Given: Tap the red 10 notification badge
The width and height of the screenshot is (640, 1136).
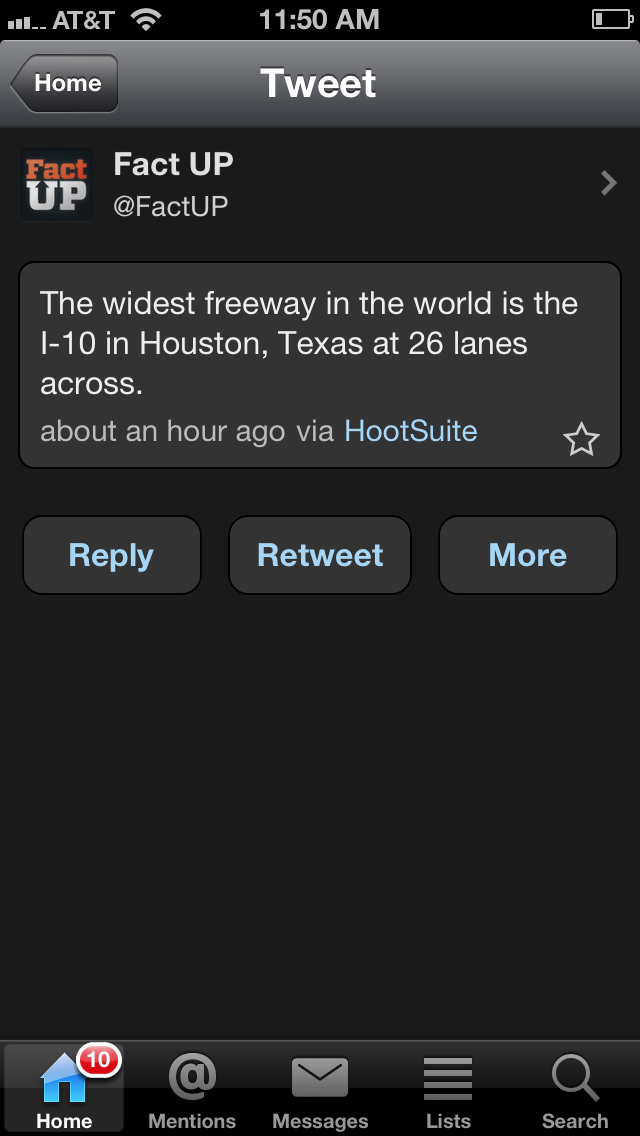Looking at the screenshot, I should click(99, 1059).
